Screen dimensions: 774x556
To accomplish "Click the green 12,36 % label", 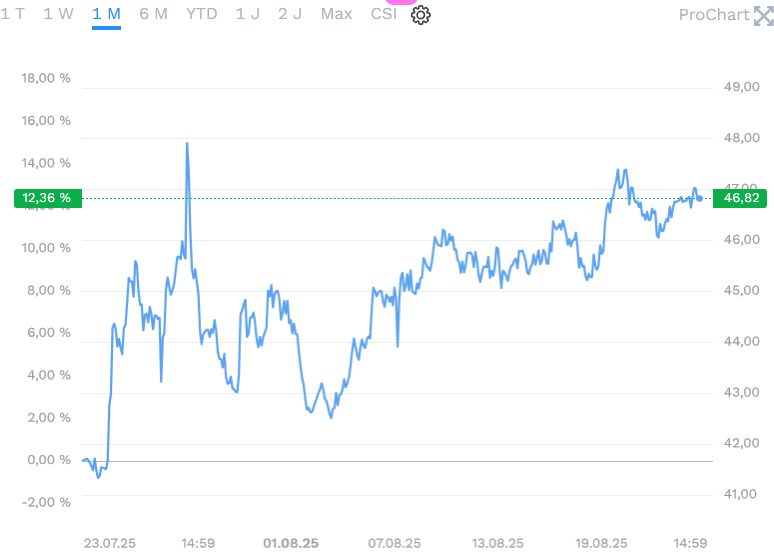I will [x=47, y=198].
